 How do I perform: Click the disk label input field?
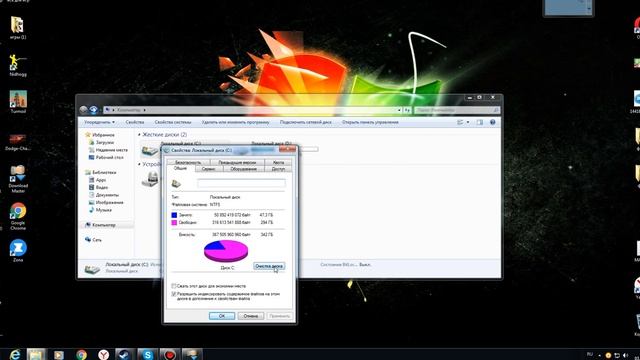click(x=241, y=183)
